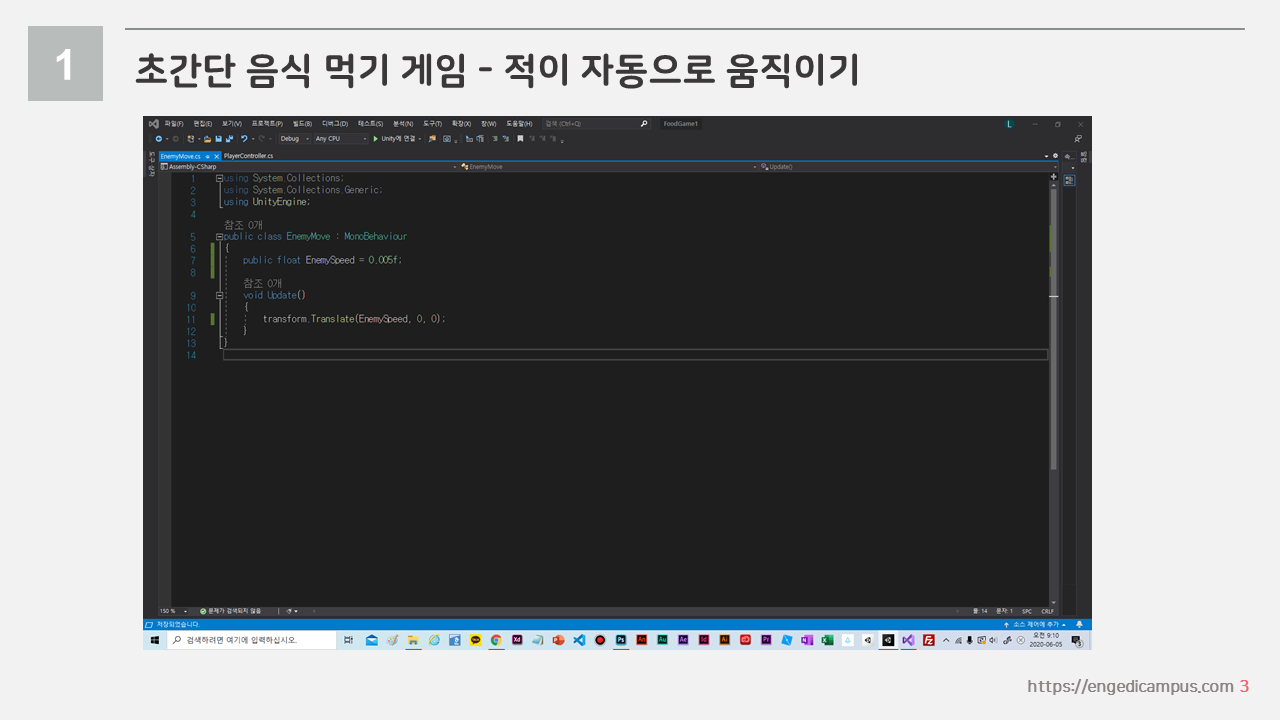This screenshot has height=720, width=1280.
Task: Open the 150 % zoom level dropdown
Action: pos(174,610)
